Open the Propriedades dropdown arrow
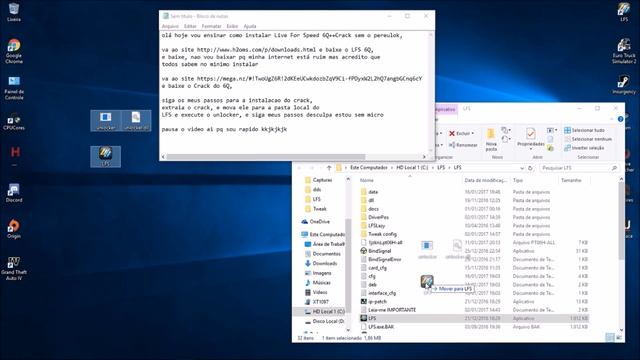This screenshot has height=360, width=640. tap(530, 149)
